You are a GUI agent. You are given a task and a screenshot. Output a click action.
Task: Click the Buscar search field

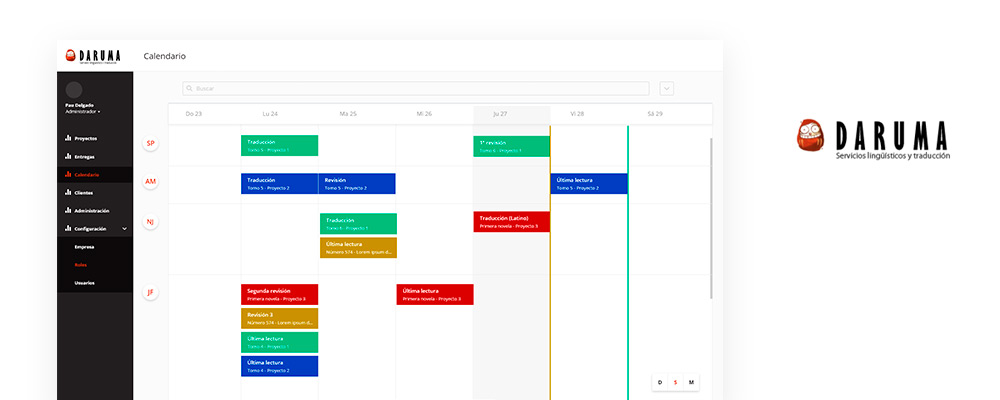[415, 88]
